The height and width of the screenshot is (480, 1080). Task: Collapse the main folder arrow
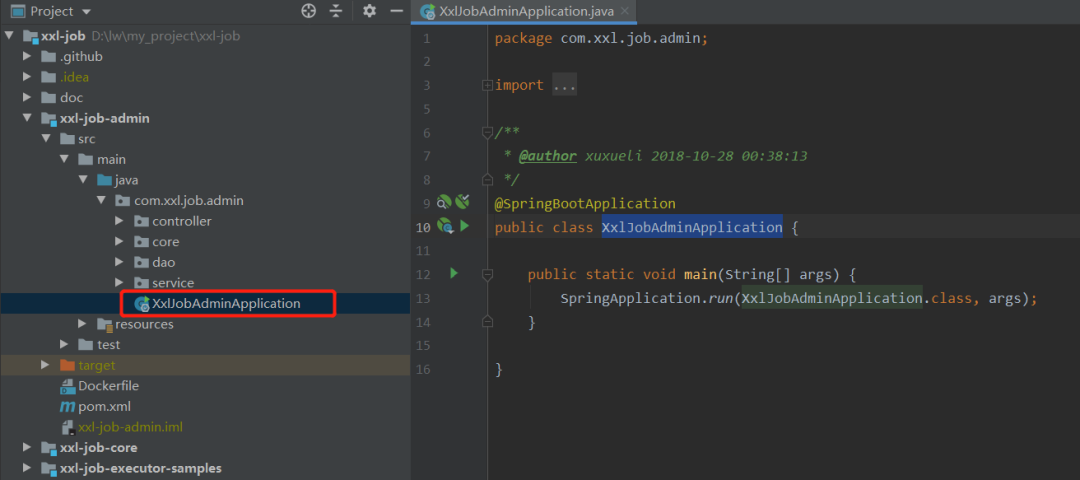click(64, 160)
